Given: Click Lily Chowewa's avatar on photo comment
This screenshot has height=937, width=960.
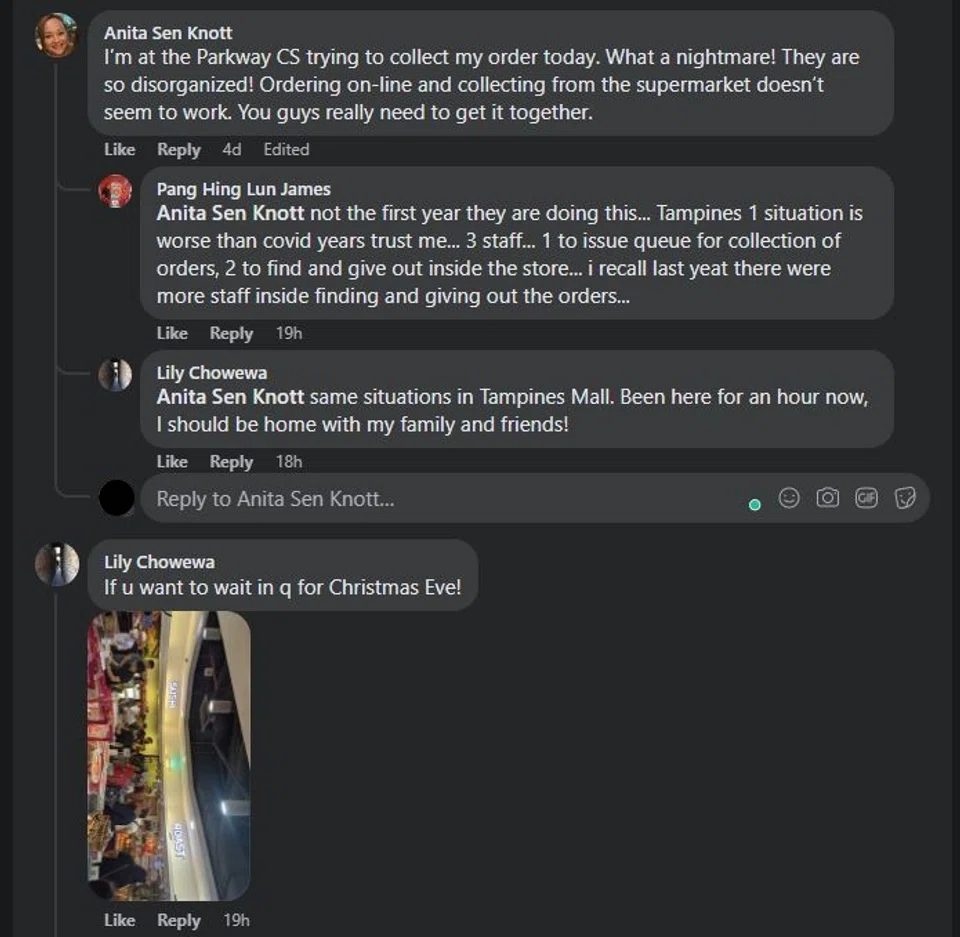Looking at the screenshot, I should coord(57,564).
